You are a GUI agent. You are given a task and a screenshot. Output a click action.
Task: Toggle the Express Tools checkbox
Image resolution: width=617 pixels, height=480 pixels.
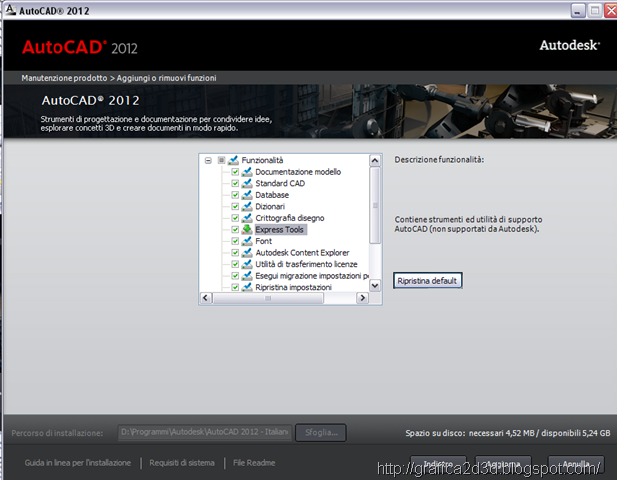tap(235, 229)
